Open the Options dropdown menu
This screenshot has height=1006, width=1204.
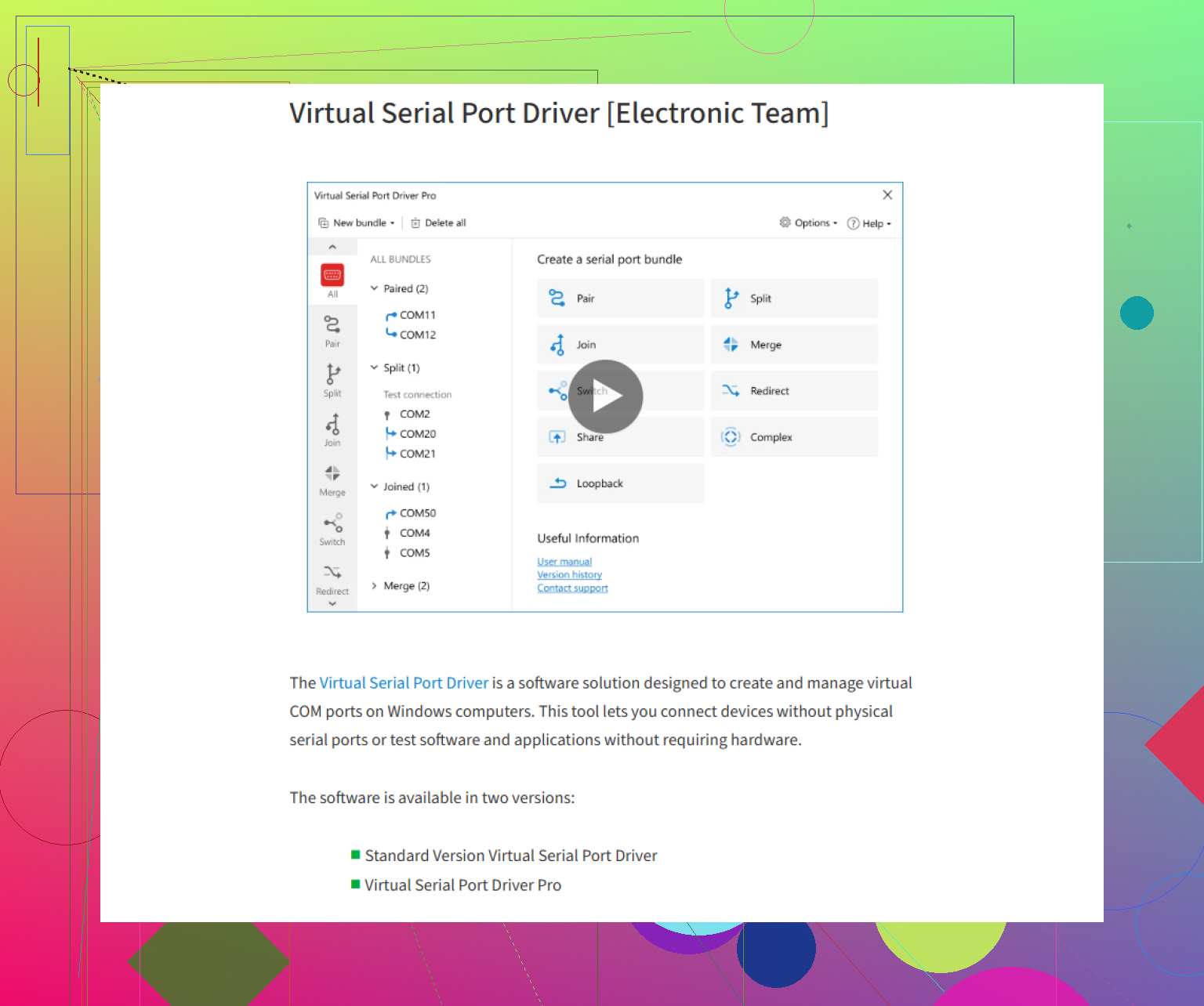tap(808, 223)
